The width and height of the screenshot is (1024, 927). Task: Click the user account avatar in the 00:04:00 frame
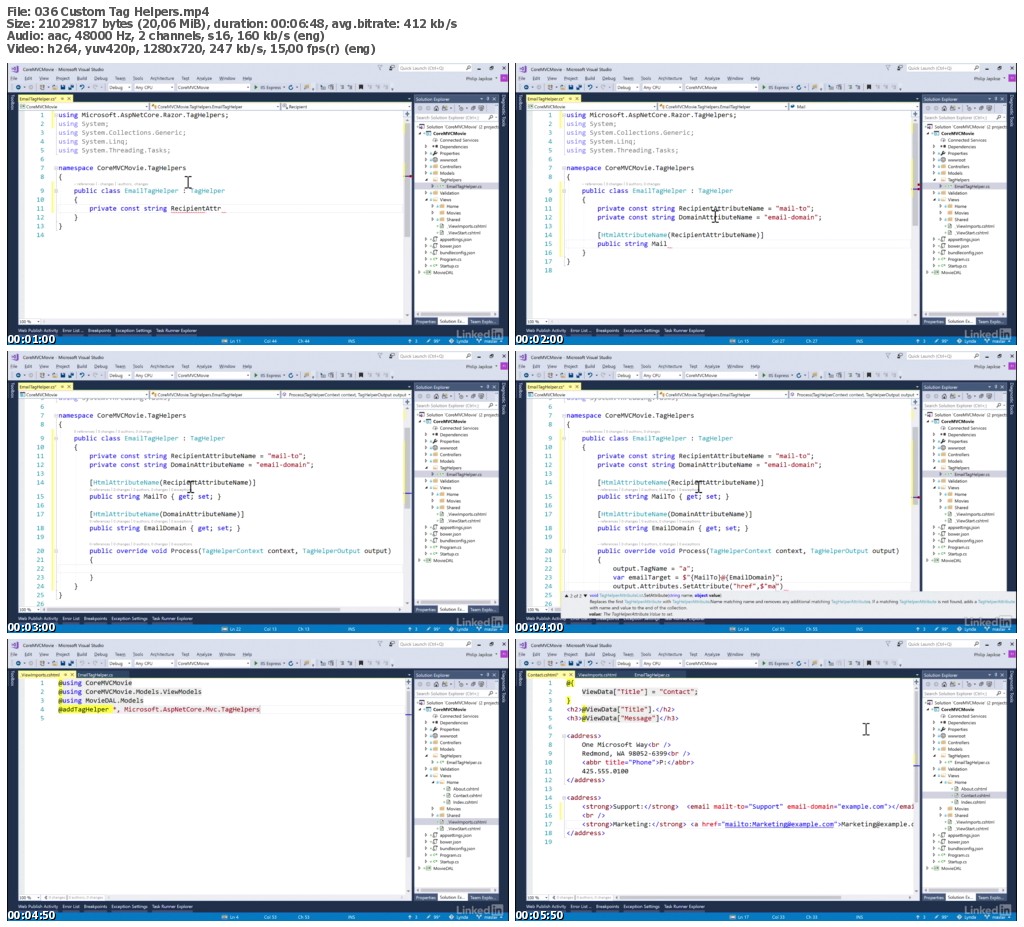point(1012,366)
